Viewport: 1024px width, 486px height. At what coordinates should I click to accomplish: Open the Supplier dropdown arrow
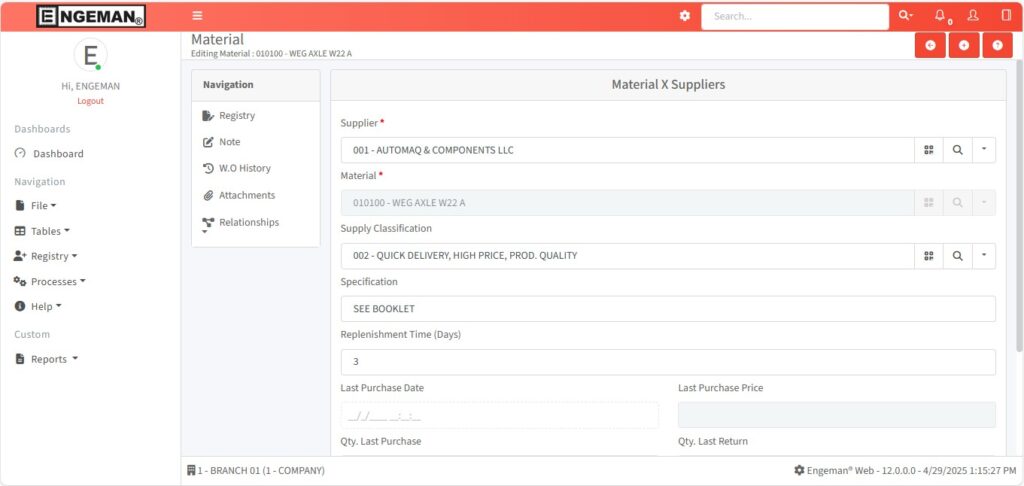[983, 150]
